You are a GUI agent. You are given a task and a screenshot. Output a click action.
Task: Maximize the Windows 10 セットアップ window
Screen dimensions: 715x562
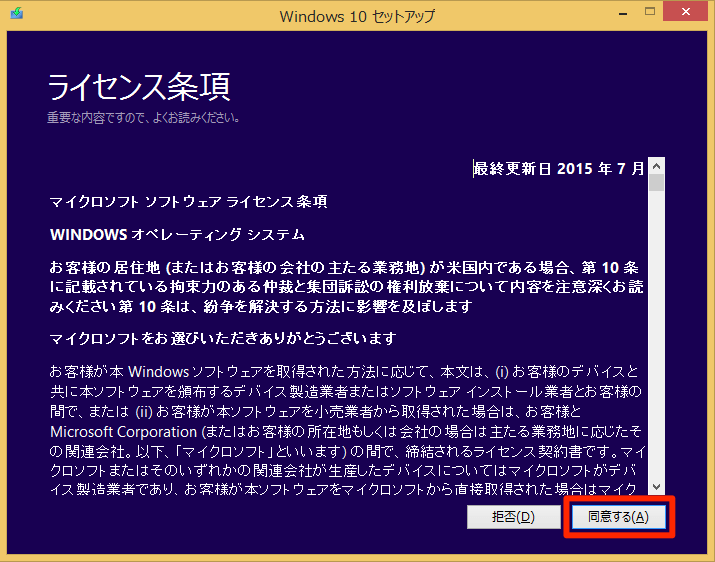(650, 12)
